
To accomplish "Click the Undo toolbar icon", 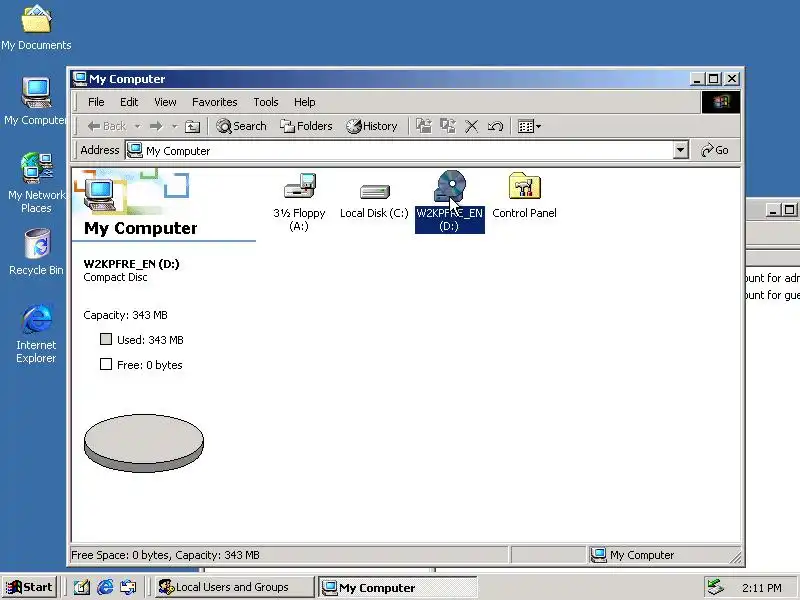I will coord(495,126).
